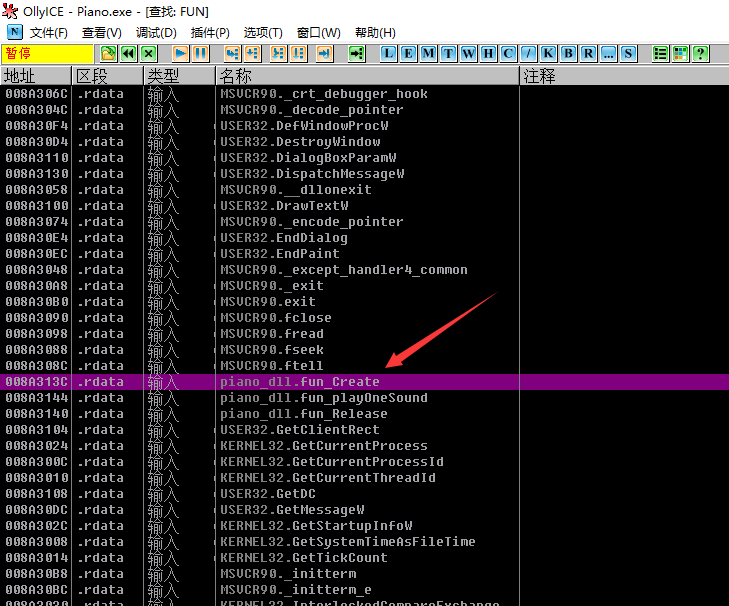Sort by the 区段 column header
Screen dimensions: 729x606
tap(108, 76)
